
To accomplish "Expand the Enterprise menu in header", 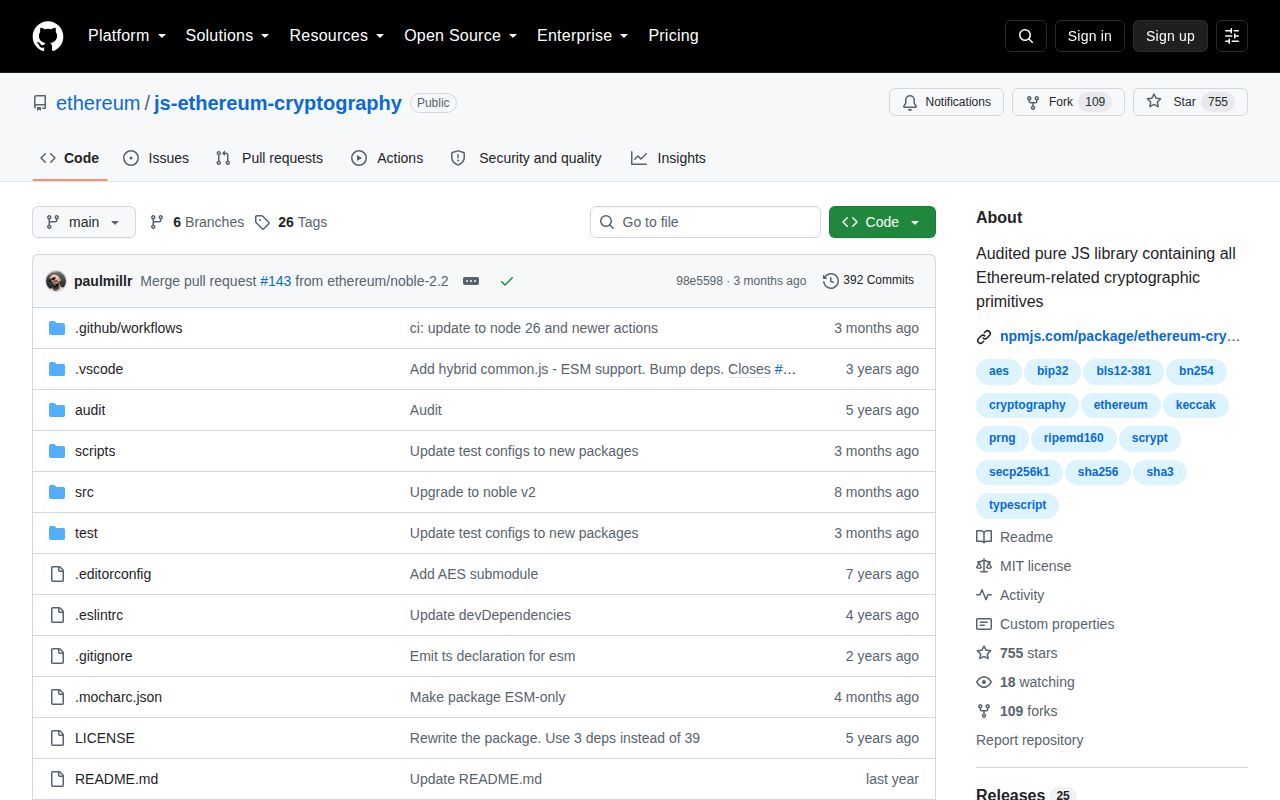I will coord(582,36).
